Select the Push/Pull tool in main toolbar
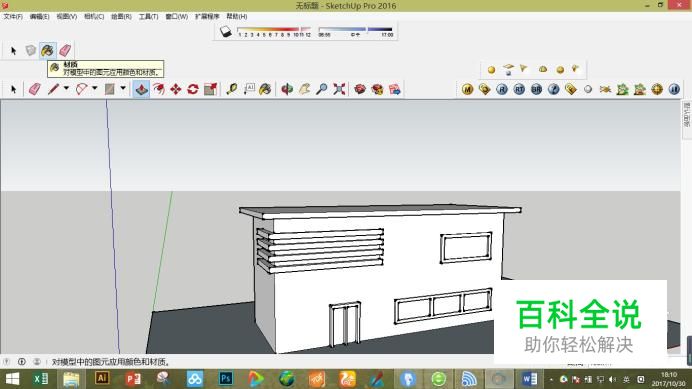Screen dimensions: 692x389 [x=141, y=89]
